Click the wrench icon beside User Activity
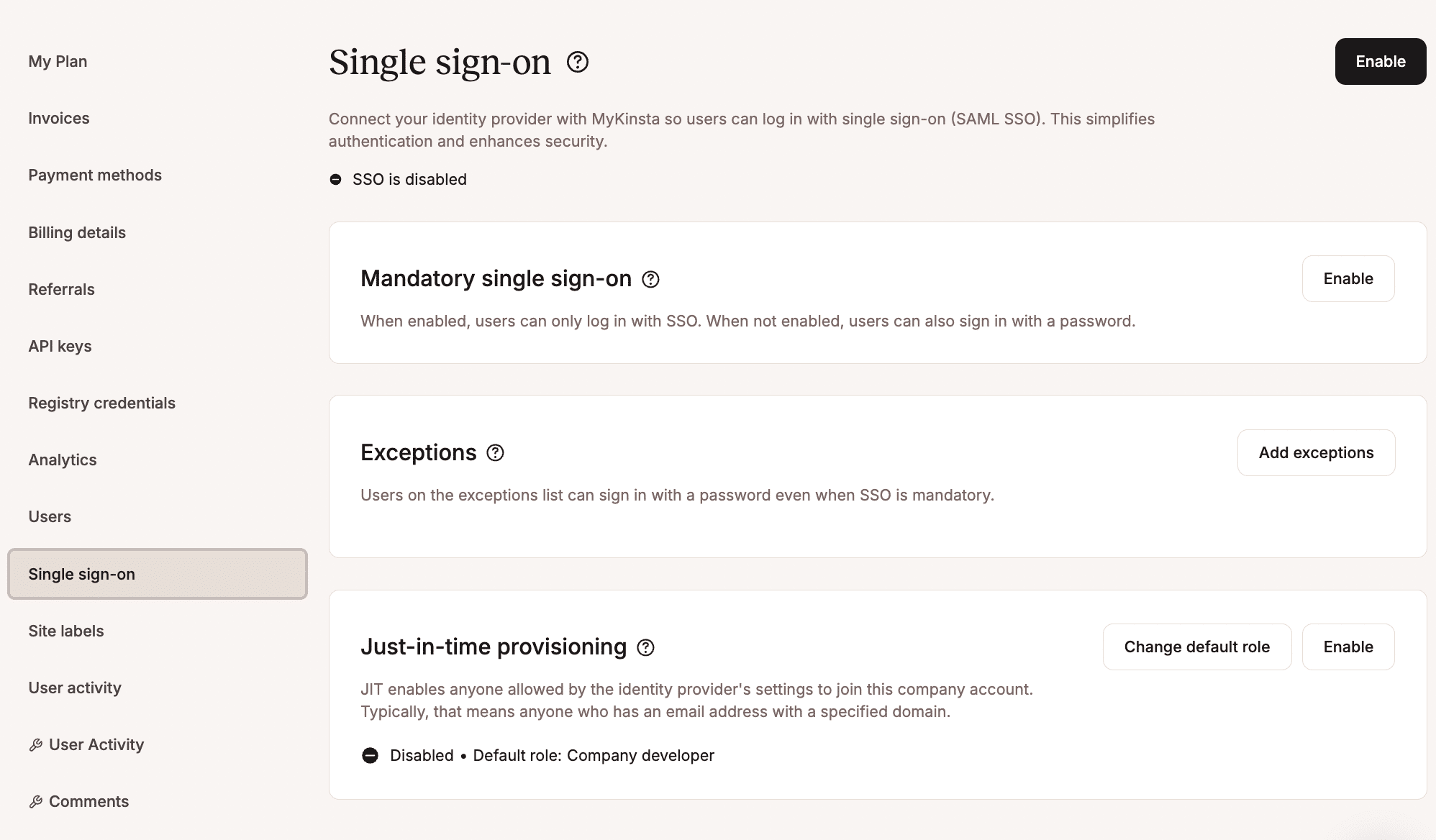Screen dimensions: 1436x840 [x=35, y=744]
